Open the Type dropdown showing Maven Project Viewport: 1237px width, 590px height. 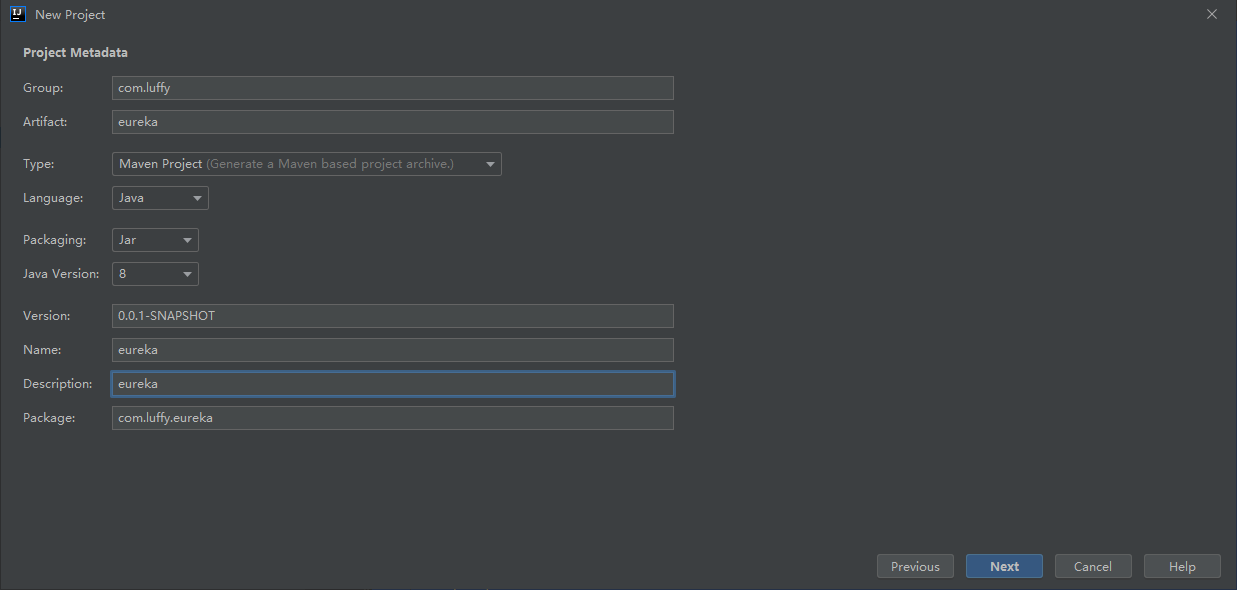[306, 164]
